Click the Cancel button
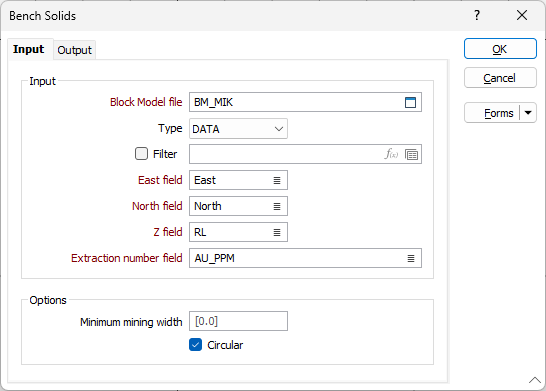 pos(500,78)
